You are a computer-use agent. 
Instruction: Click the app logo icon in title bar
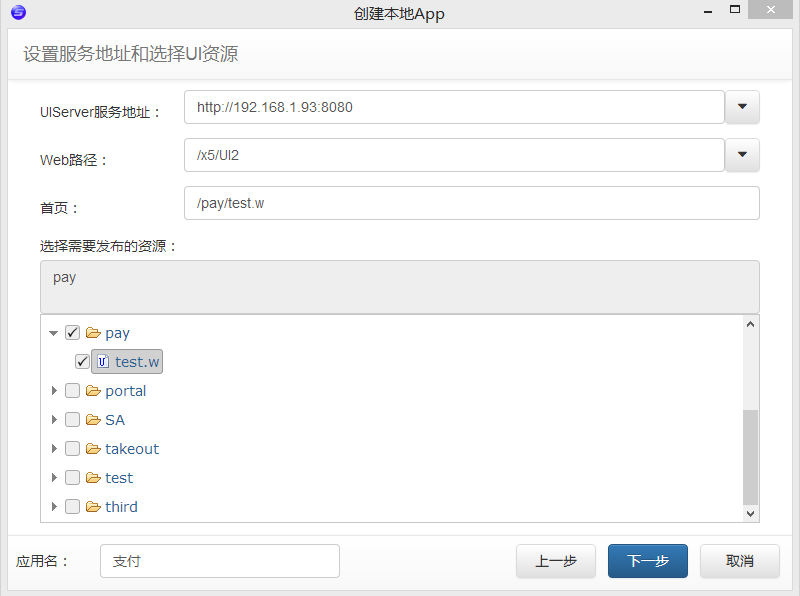pos(18,12)
